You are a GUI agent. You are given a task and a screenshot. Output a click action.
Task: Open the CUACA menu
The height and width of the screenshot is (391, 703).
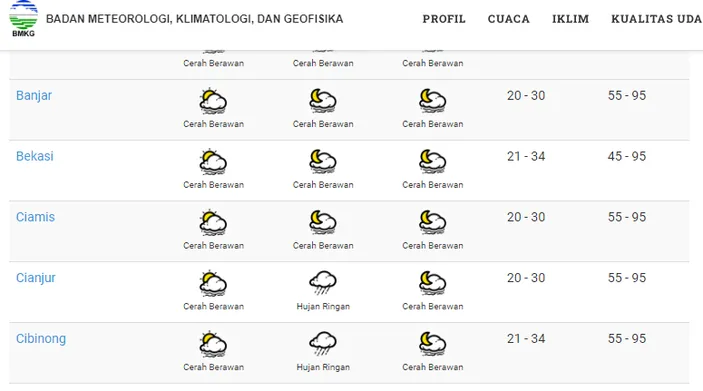[x=508, y=19]
